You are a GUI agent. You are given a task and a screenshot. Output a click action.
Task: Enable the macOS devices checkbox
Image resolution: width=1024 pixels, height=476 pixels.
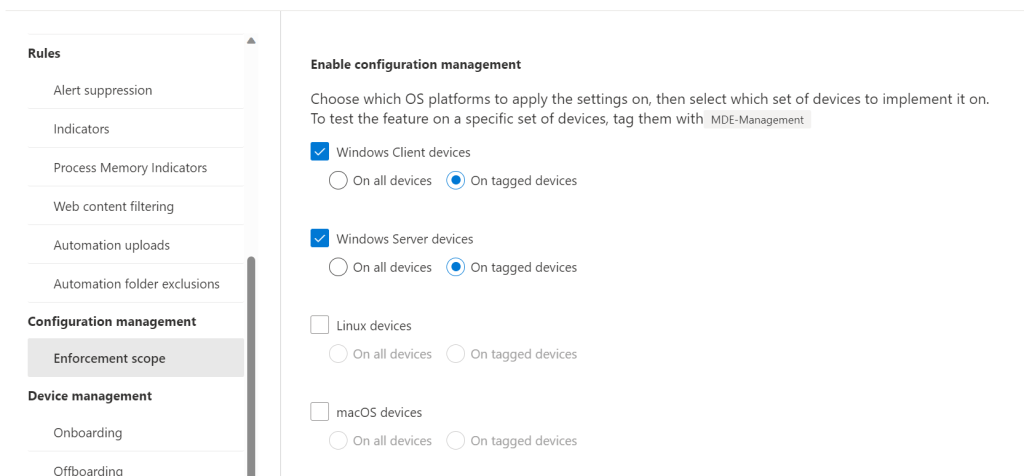(x=320, y=412)
